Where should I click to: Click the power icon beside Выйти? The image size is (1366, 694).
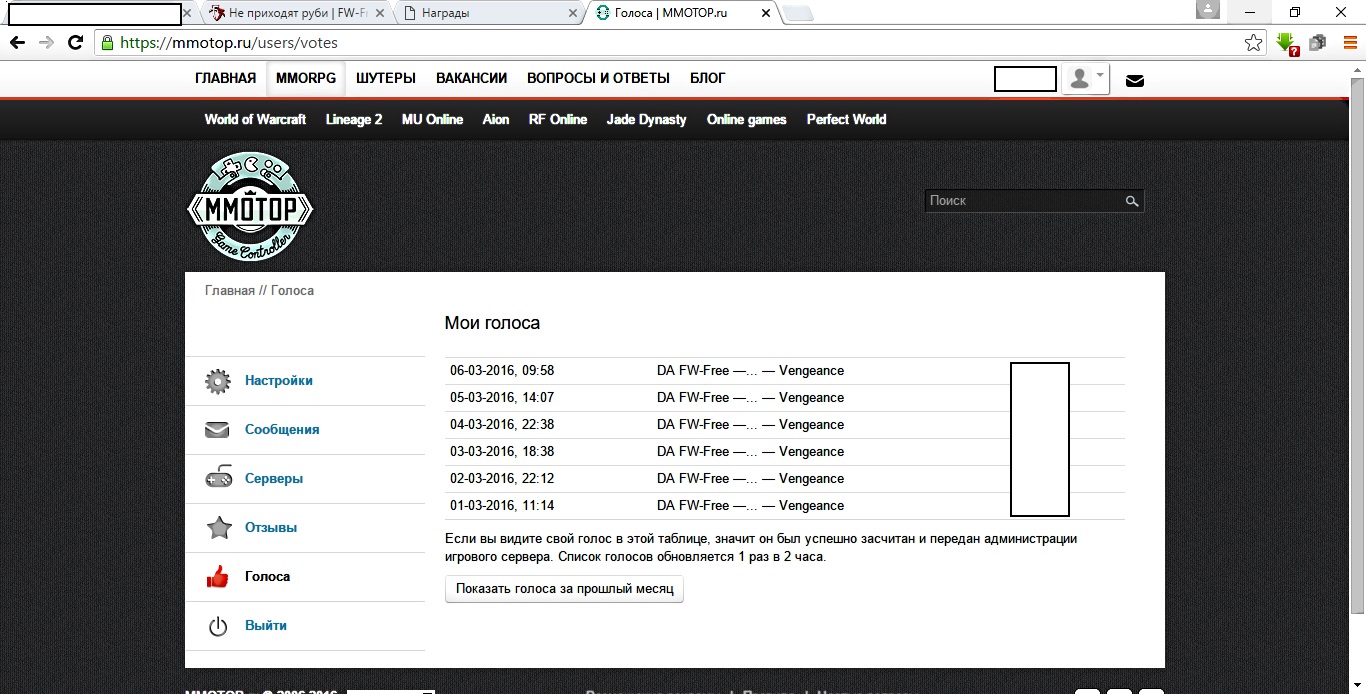tap(218, 626)
